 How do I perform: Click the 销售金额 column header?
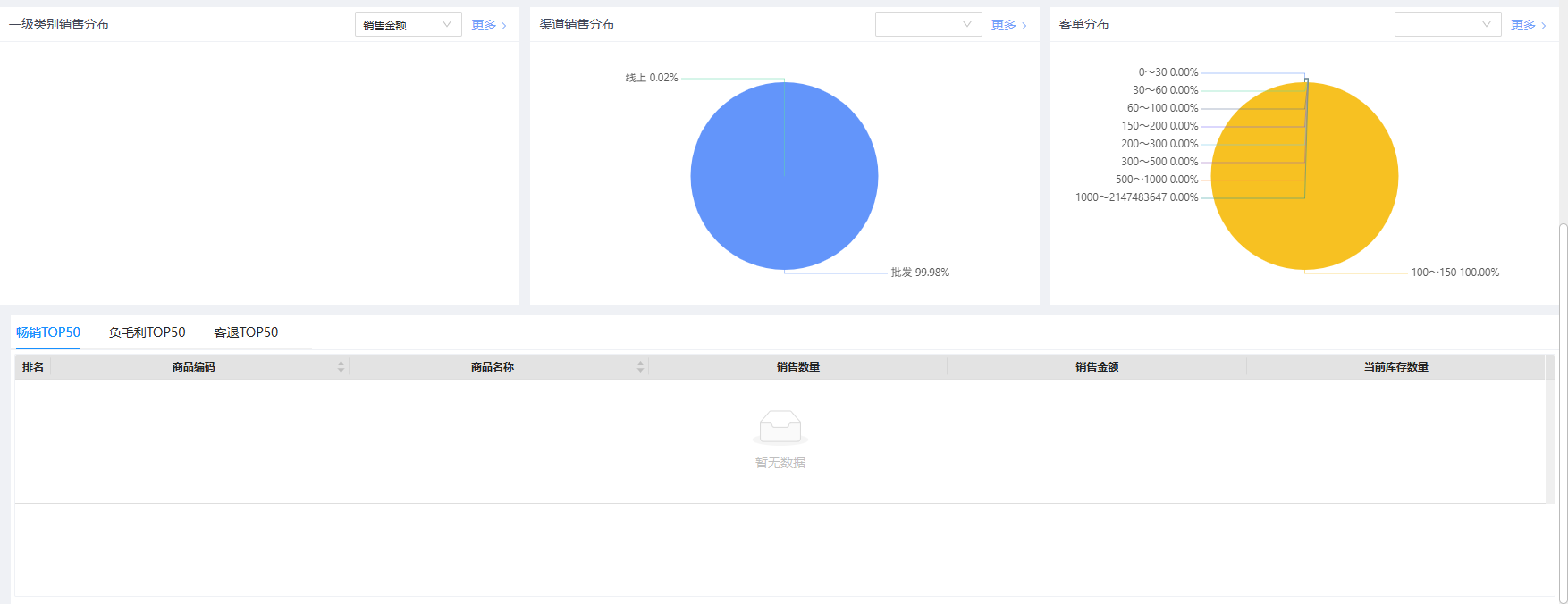1097,367
